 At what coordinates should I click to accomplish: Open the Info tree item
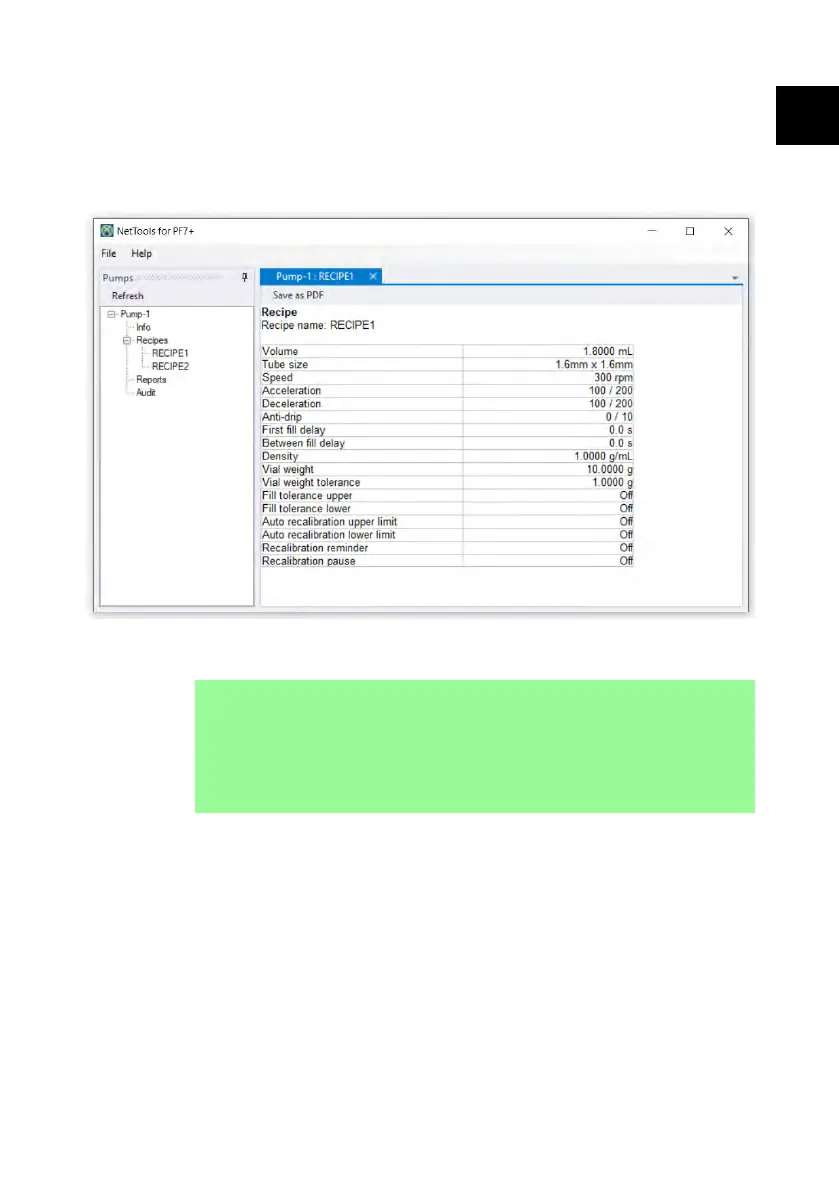coord(144,327)
